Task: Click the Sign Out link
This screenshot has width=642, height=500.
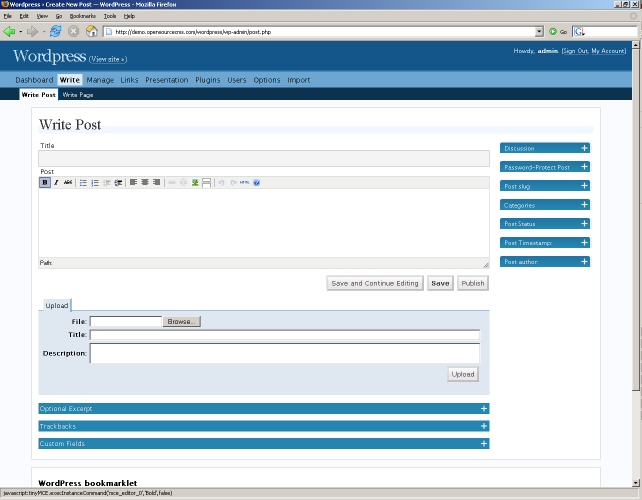Action: (x=575, y=51)
